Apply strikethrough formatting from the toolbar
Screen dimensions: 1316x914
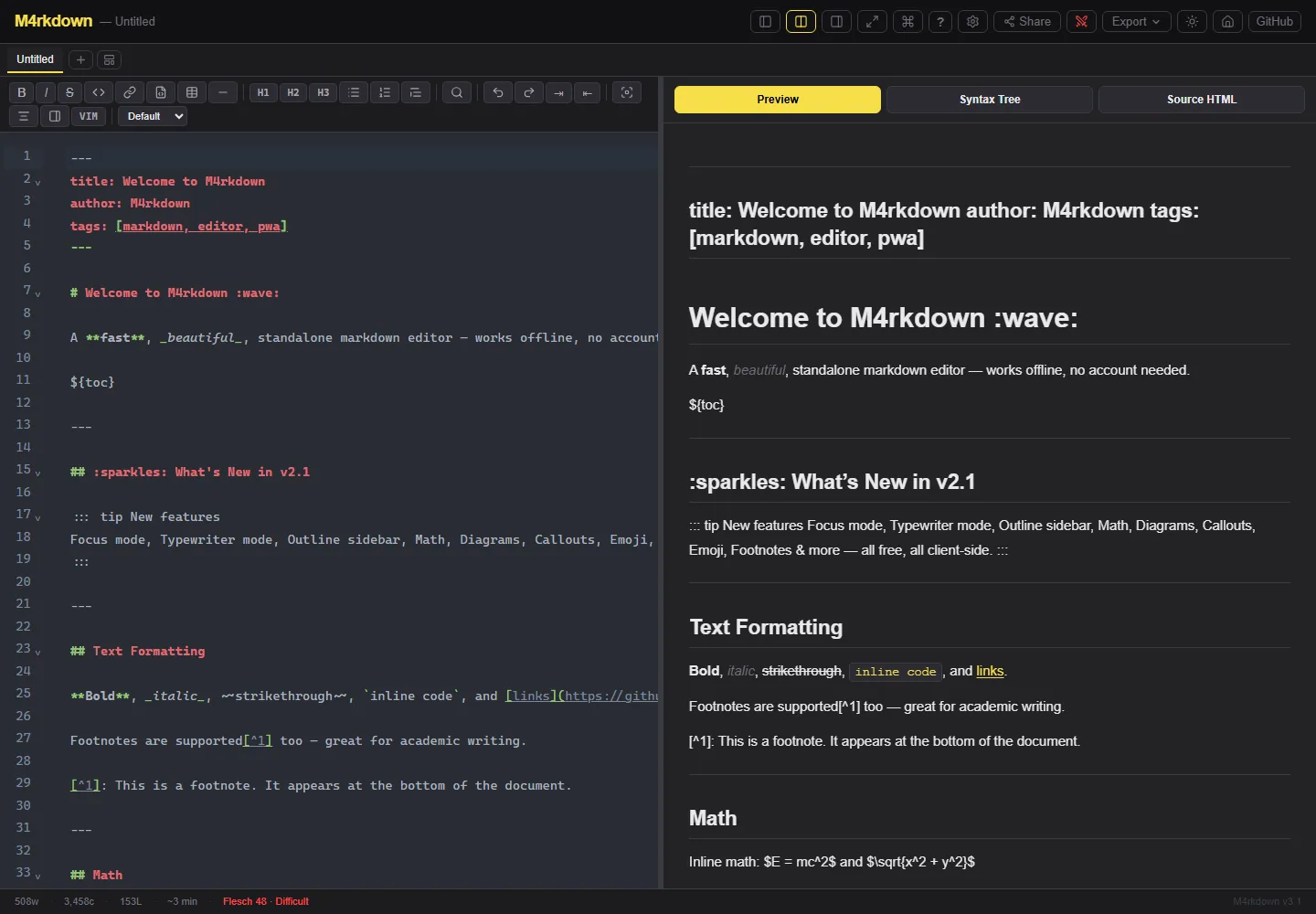[69, 92]
